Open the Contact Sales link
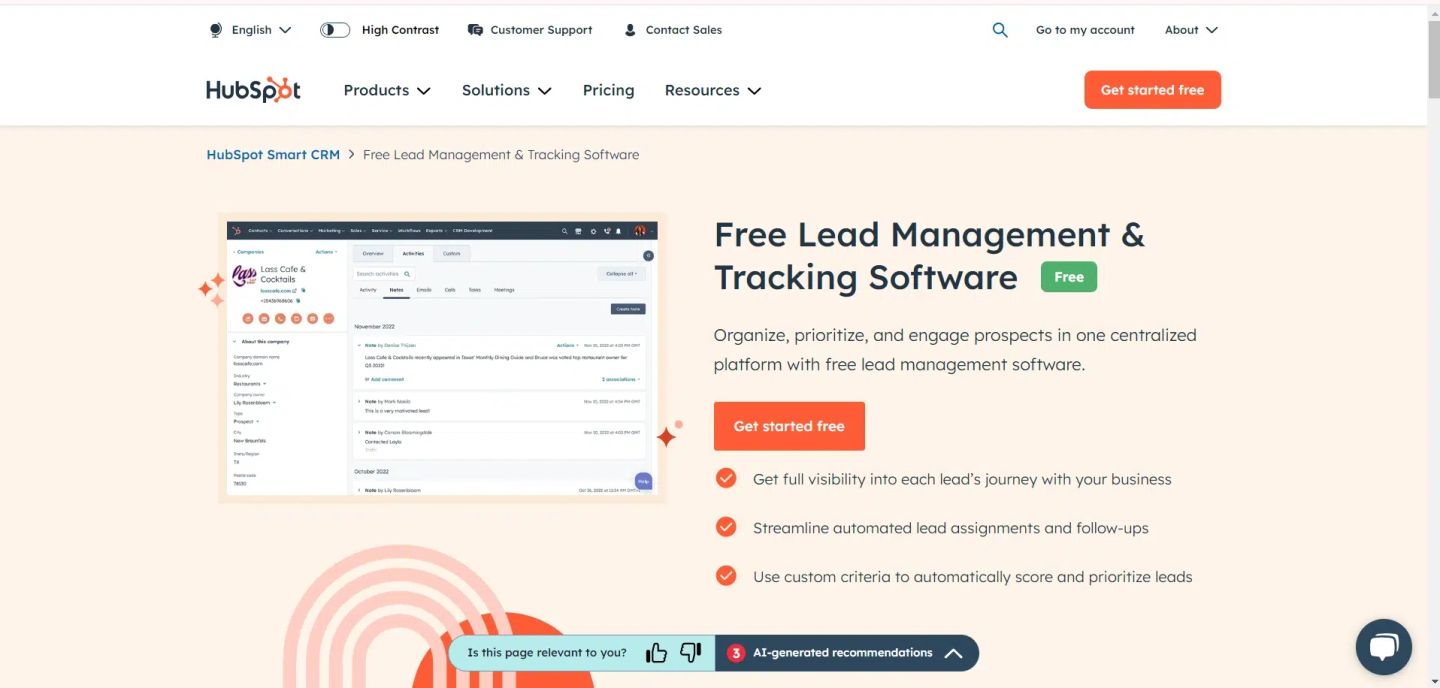 684,30
